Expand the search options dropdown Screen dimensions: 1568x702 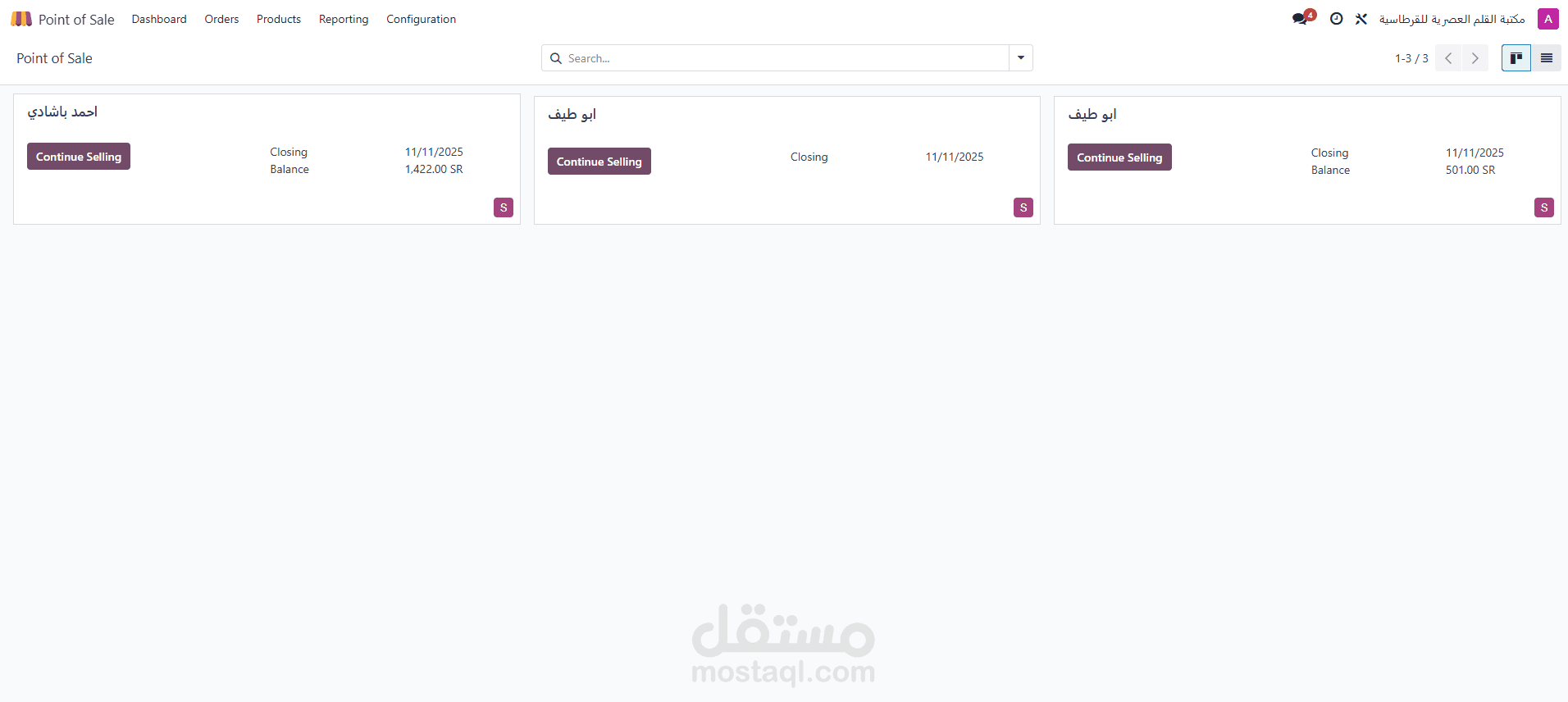pos(1021,58)
